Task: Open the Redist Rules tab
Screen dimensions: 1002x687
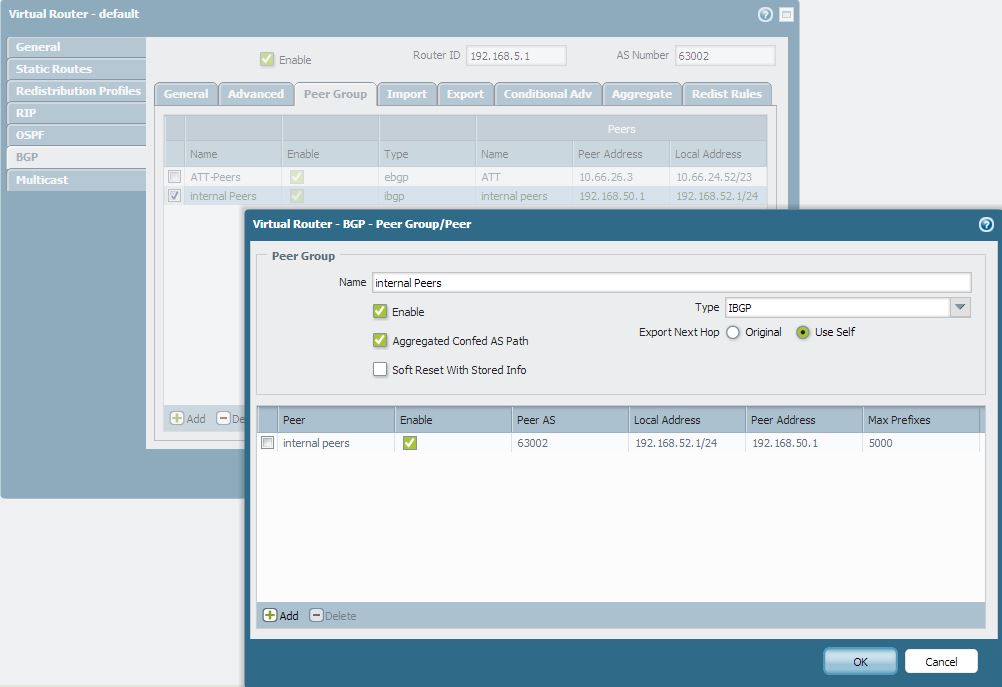Action: pos(726,94)
